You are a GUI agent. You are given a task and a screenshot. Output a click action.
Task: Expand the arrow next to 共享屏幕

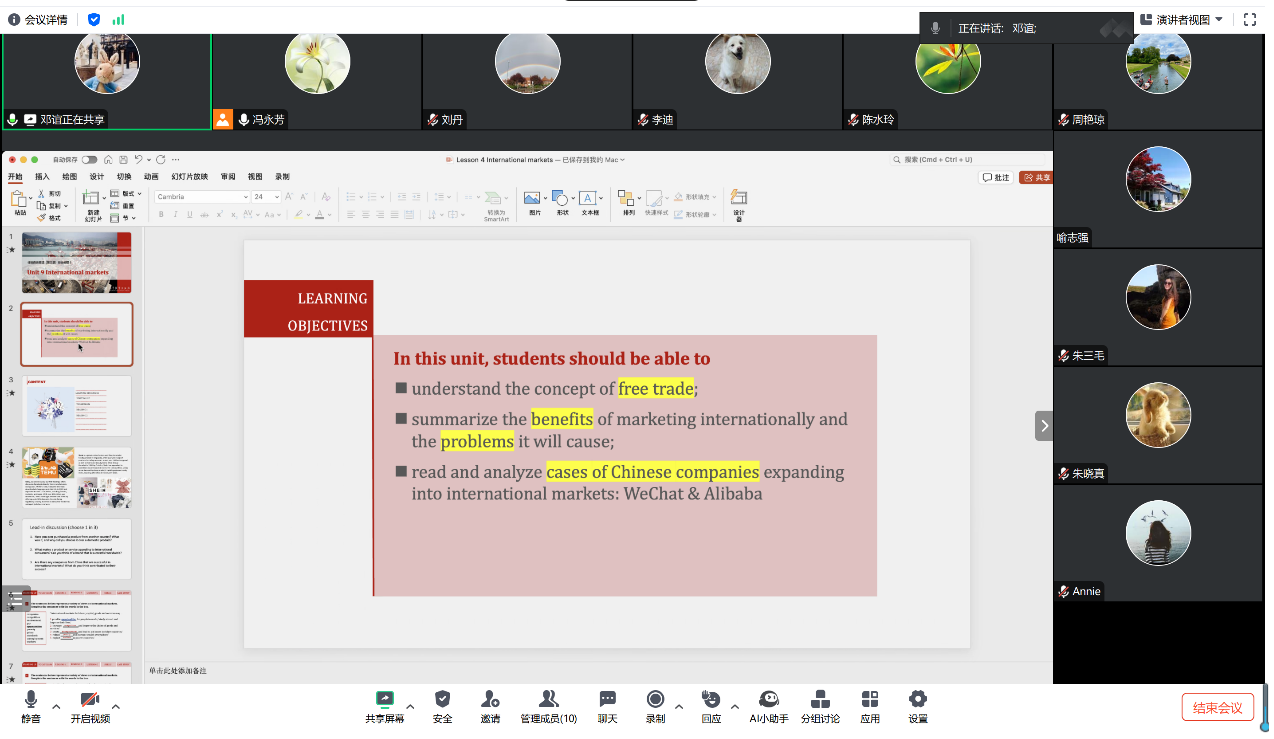410,706
